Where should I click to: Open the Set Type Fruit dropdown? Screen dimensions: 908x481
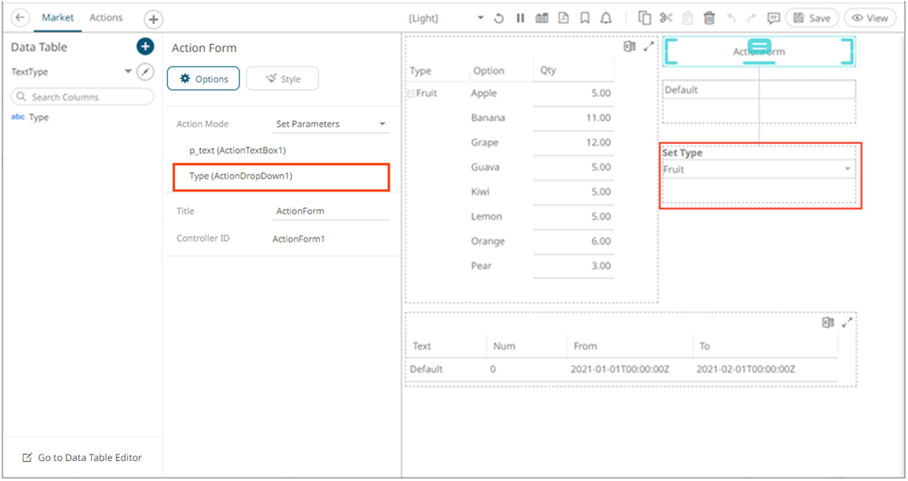tap(758, 169)
